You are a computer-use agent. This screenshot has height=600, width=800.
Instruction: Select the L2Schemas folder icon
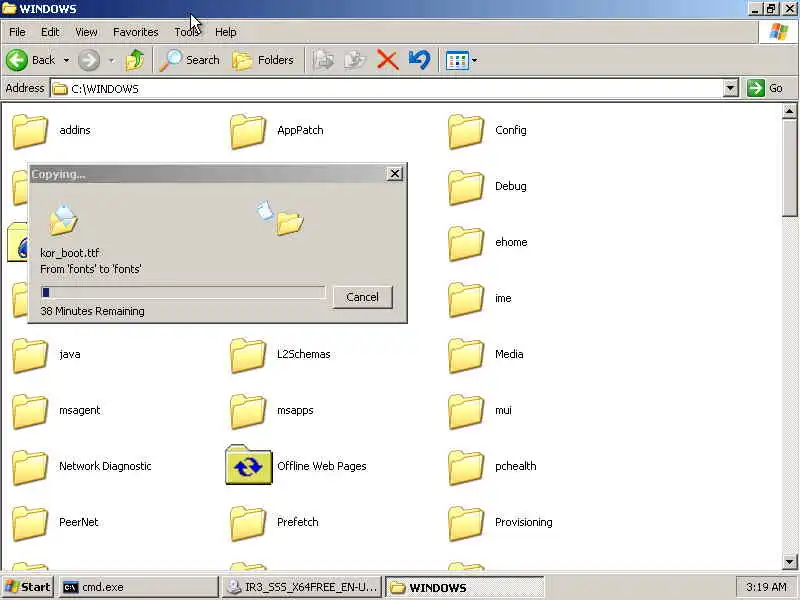247,355
